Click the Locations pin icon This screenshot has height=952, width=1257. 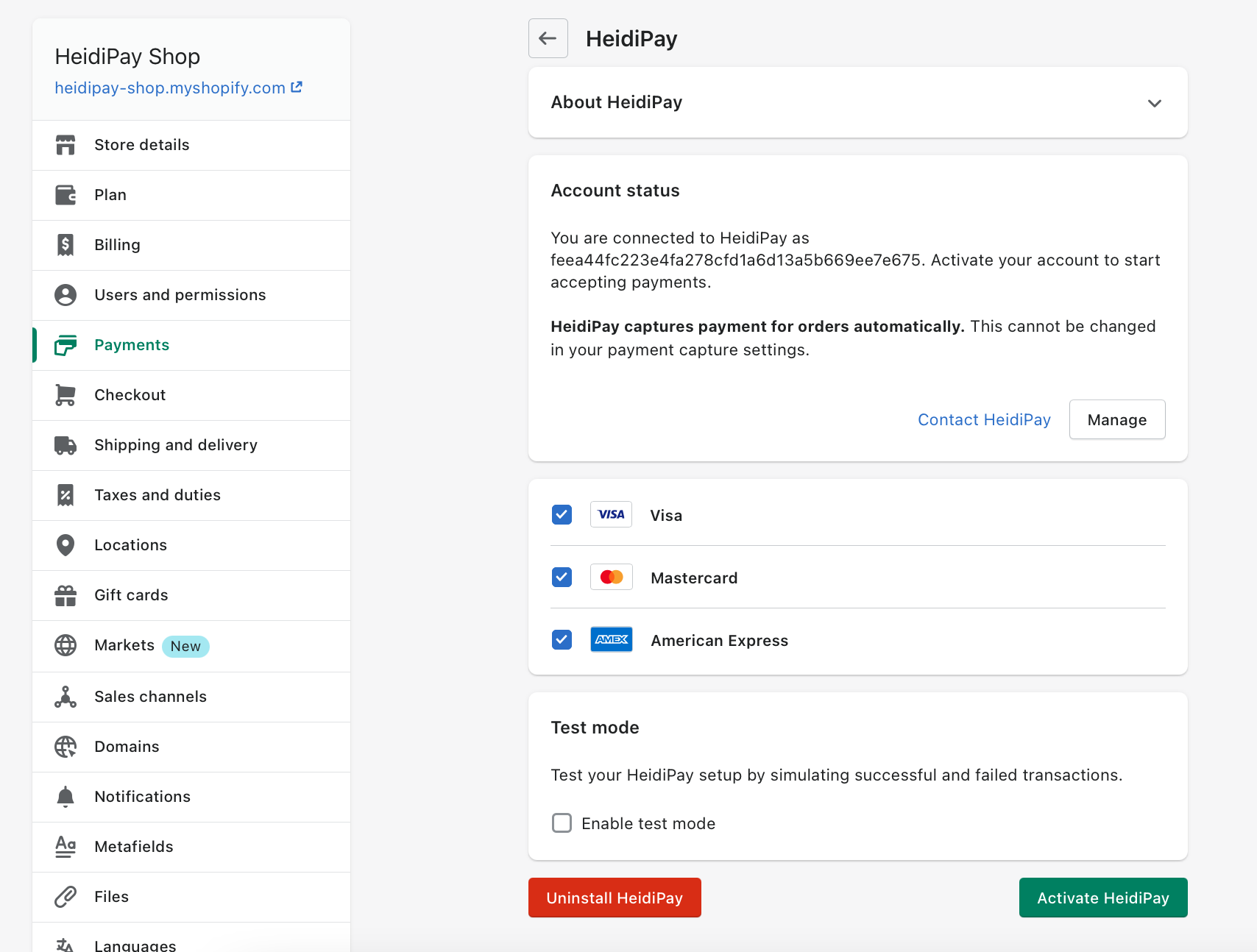point(65,545)
